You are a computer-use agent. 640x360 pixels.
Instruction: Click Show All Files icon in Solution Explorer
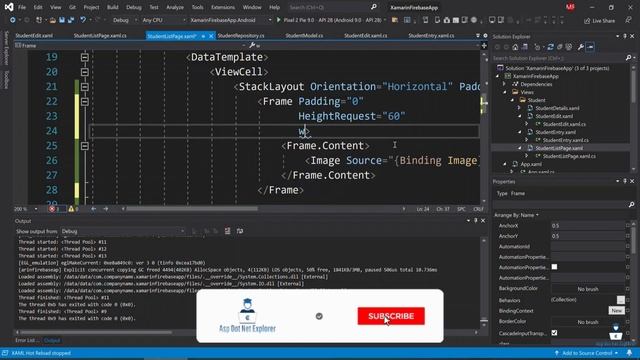point(569,47)
